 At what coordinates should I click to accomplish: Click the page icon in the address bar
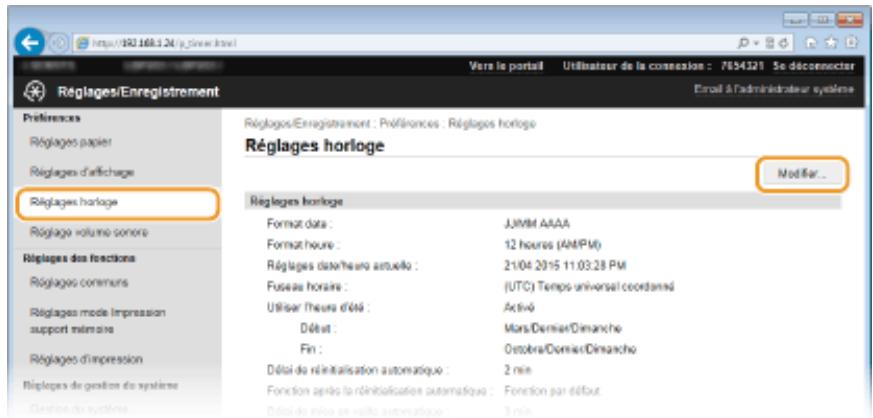pyautogui.click(x=81, y=43)
